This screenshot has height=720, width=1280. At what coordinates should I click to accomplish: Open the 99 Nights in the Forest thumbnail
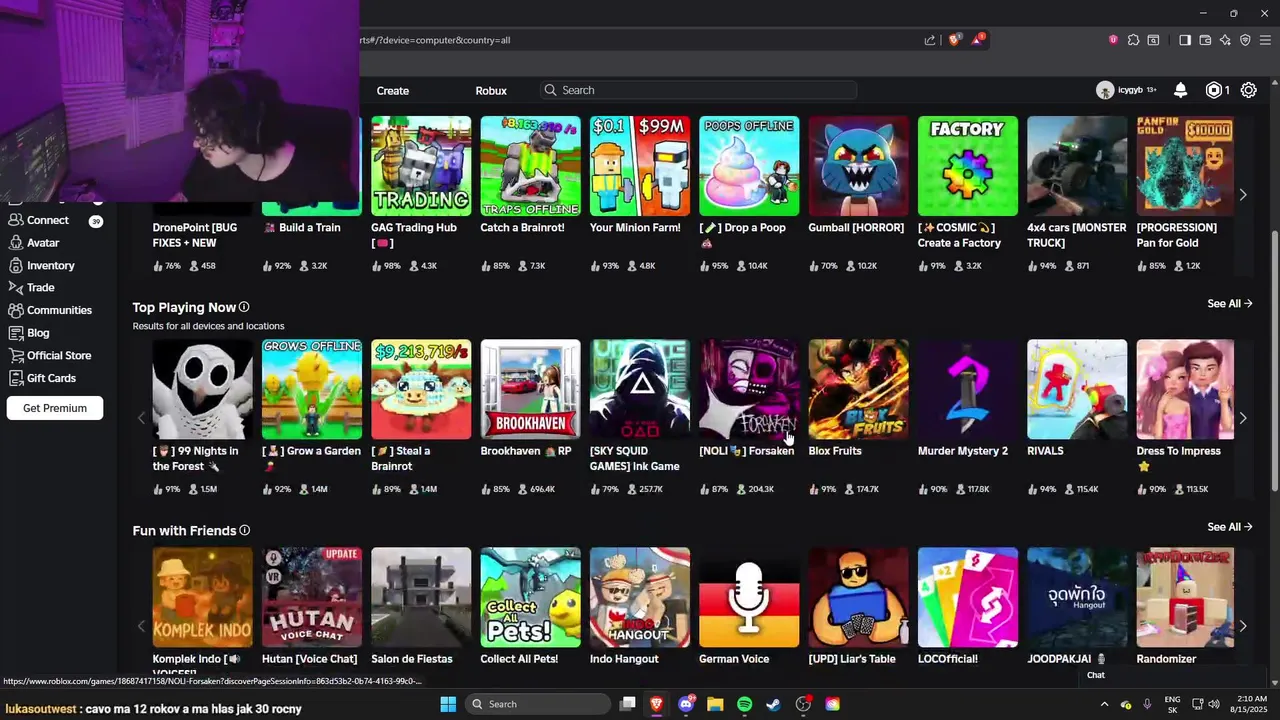(x=202, y=389)
